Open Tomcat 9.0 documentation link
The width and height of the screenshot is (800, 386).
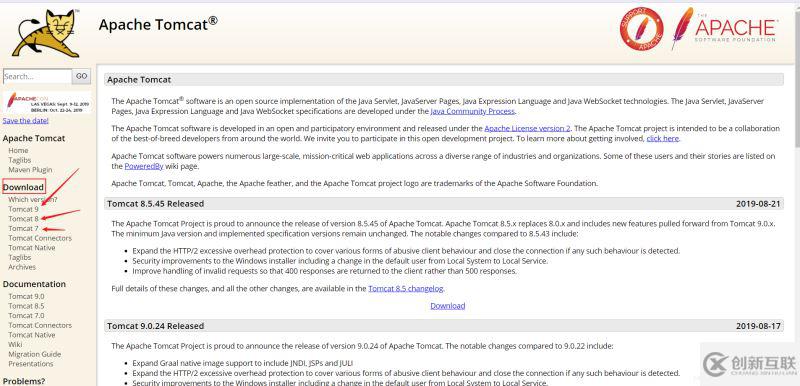tap(26, 296)
